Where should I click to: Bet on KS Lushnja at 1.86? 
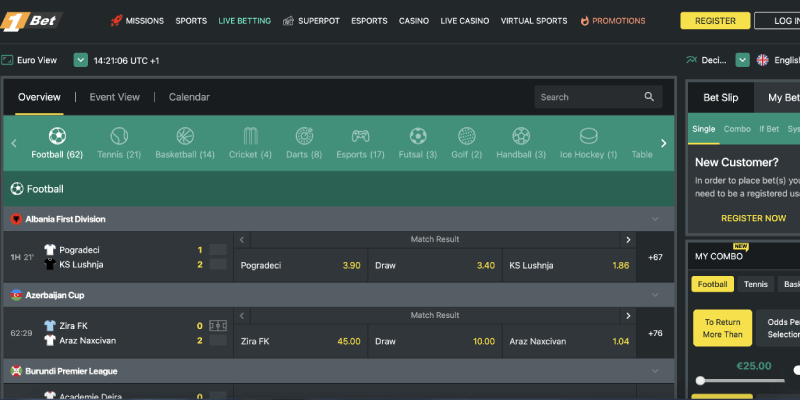(569, 265)
